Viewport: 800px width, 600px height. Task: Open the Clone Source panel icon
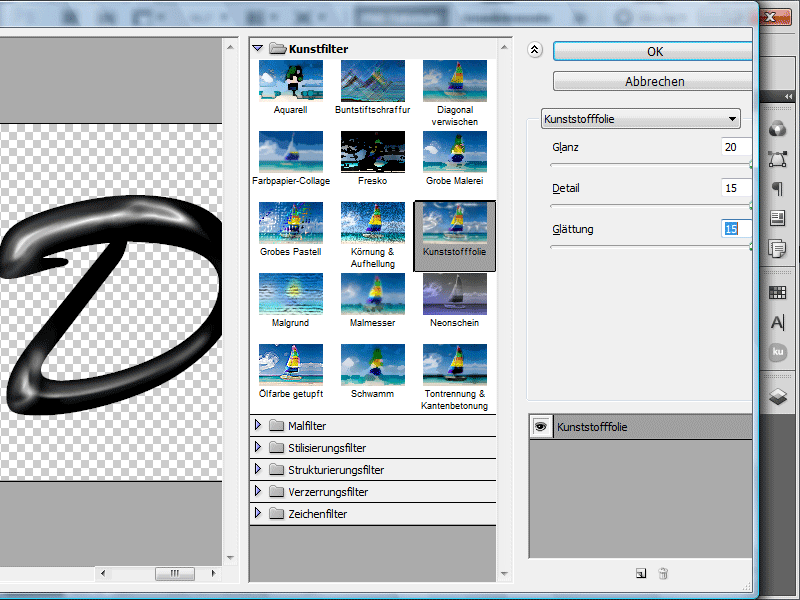pos(777,248)
